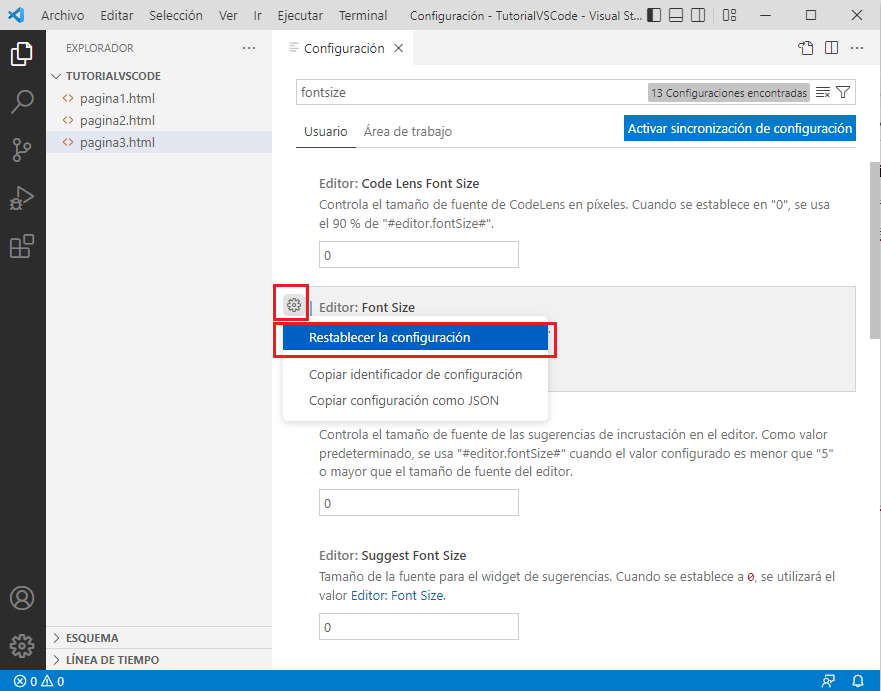Image resolution: width=881 pixels, height=691 pixels.
Task: Click the fontsize settings search box
Action: coord(472,92)
